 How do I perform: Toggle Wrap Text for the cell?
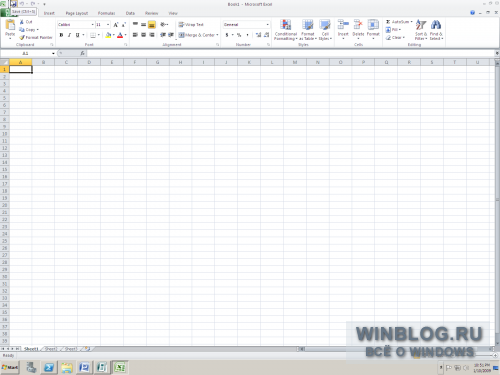click(x=191, y=25)
